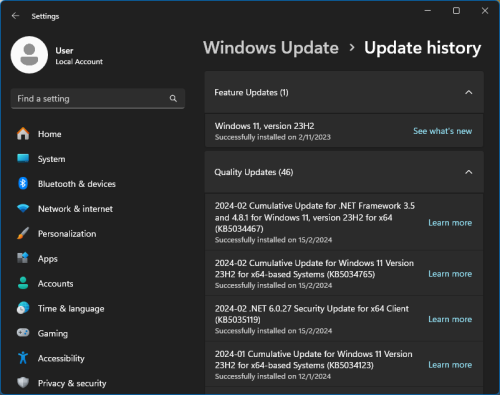
Task: Close the Settings window
Action: point(485,11)
